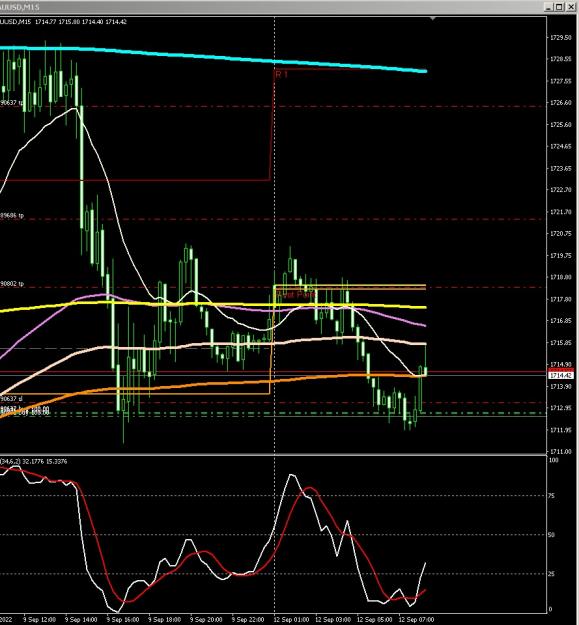The image size is (579, 625).
Task: Click the 89686 tp order label
Action: coord(12,216)
